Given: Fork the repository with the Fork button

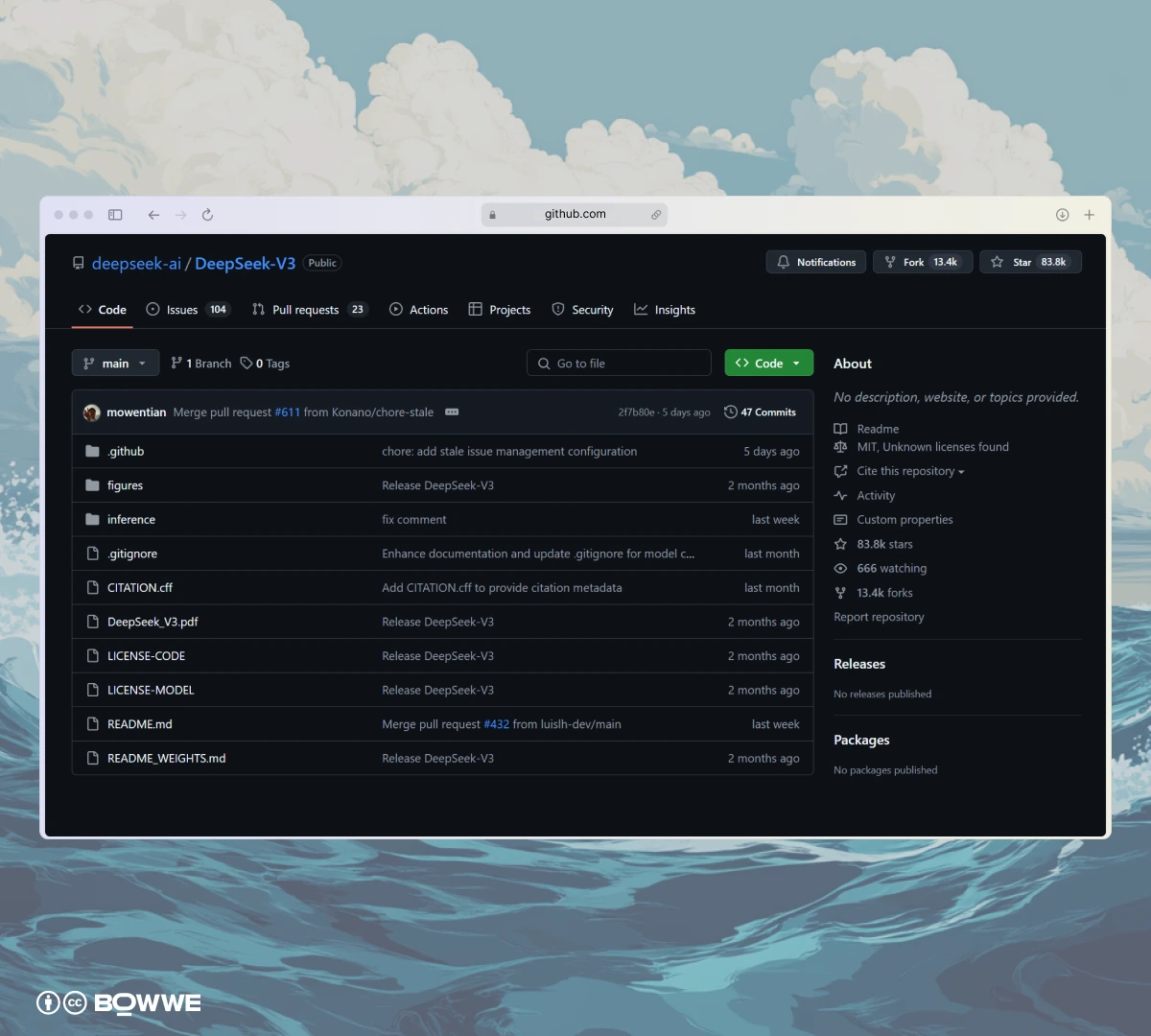Looking at the screenshot, I should (923, 262).
